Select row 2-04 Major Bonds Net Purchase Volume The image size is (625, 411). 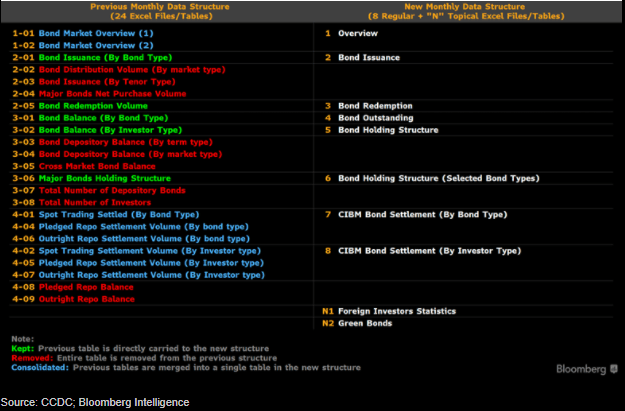coord(99,94)
